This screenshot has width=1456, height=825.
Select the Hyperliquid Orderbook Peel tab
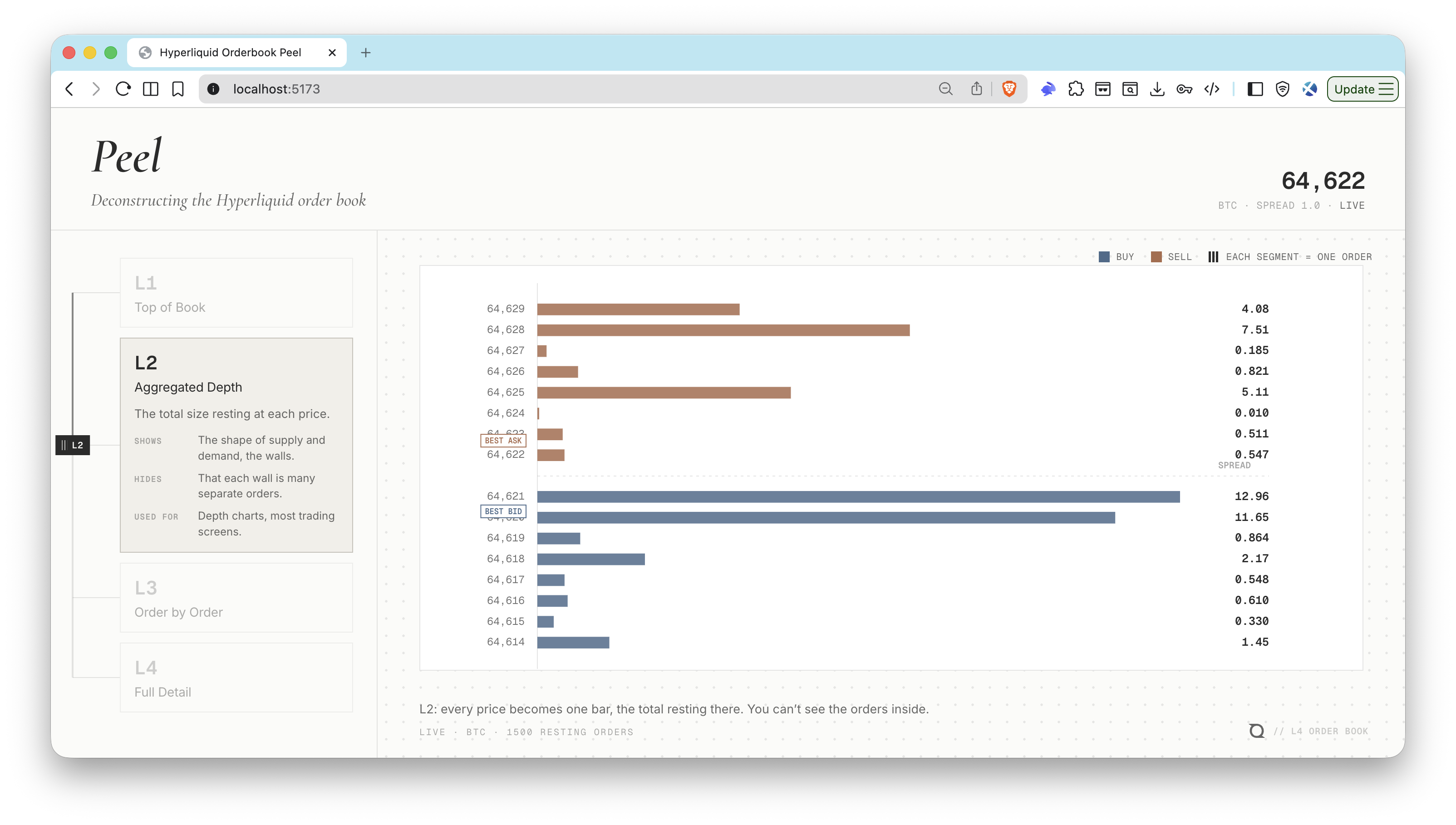(x=237, y=53)
